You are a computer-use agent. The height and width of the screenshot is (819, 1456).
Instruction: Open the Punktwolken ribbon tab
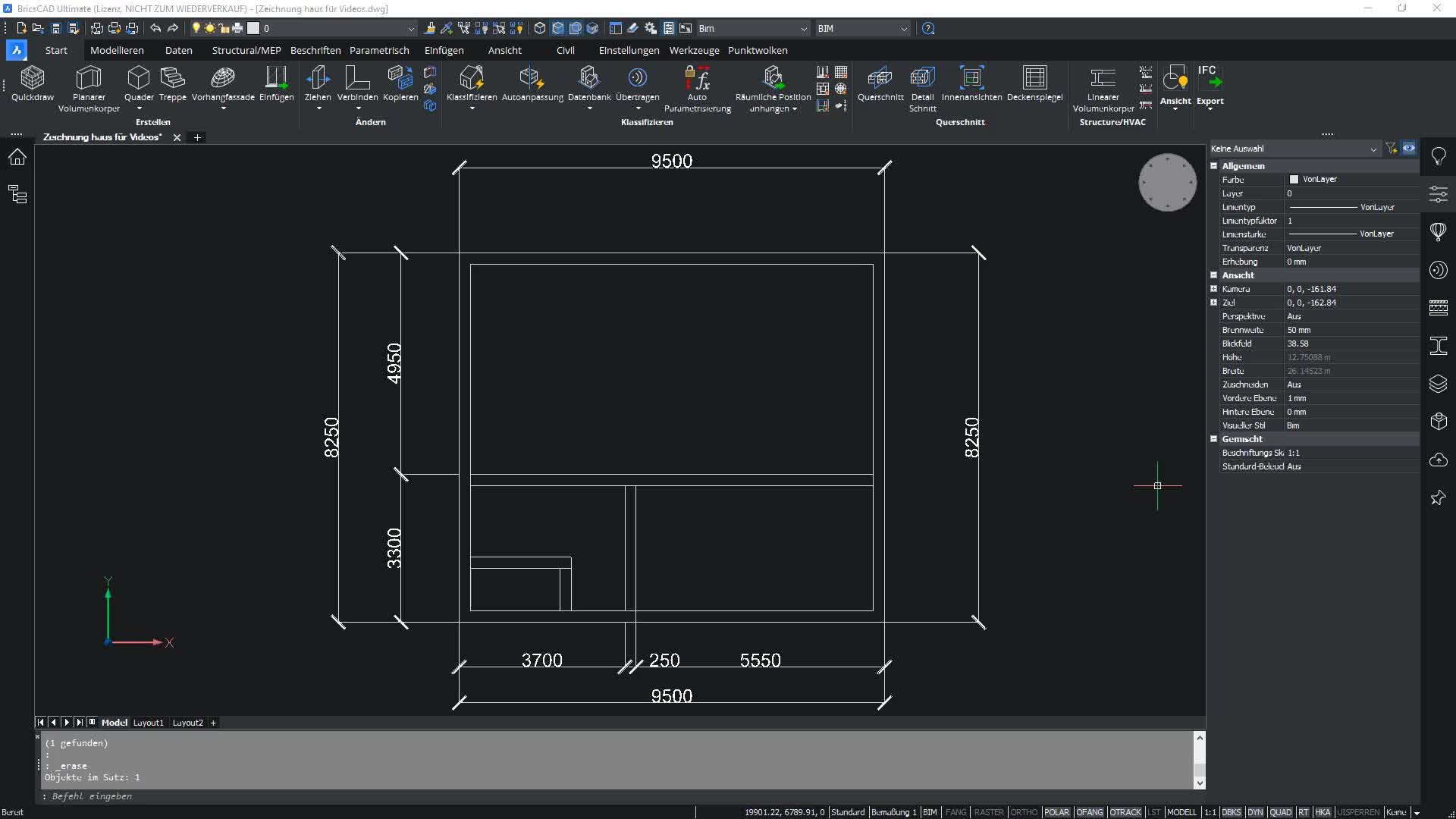758,50
